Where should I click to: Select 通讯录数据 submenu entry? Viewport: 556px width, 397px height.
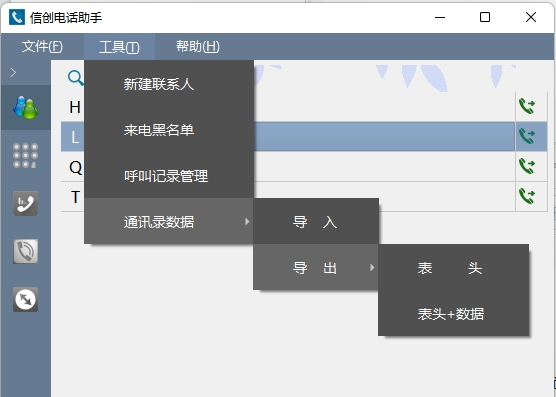click(169, 222)
